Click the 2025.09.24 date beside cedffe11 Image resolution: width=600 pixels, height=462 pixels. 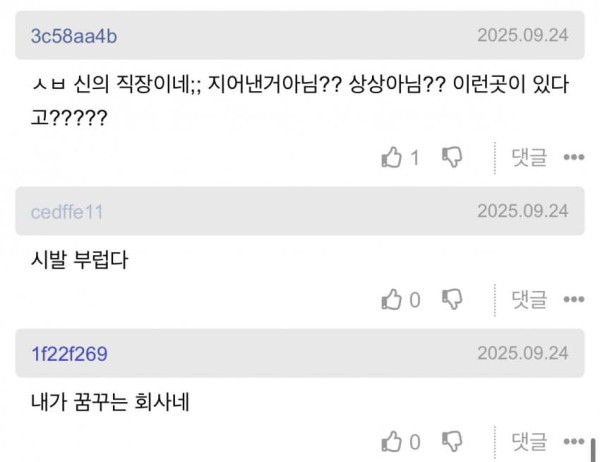(522, 211)
